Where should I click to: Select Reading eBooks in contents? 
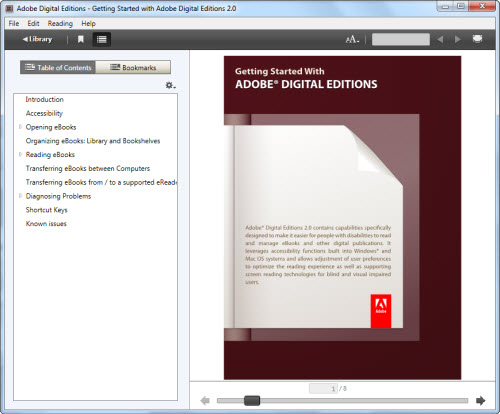[50, 155]
